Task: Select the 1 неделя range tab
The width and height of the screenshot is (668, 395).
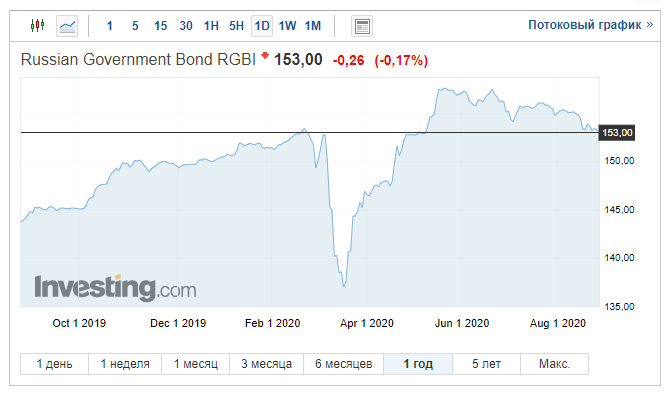Action: 125,364
